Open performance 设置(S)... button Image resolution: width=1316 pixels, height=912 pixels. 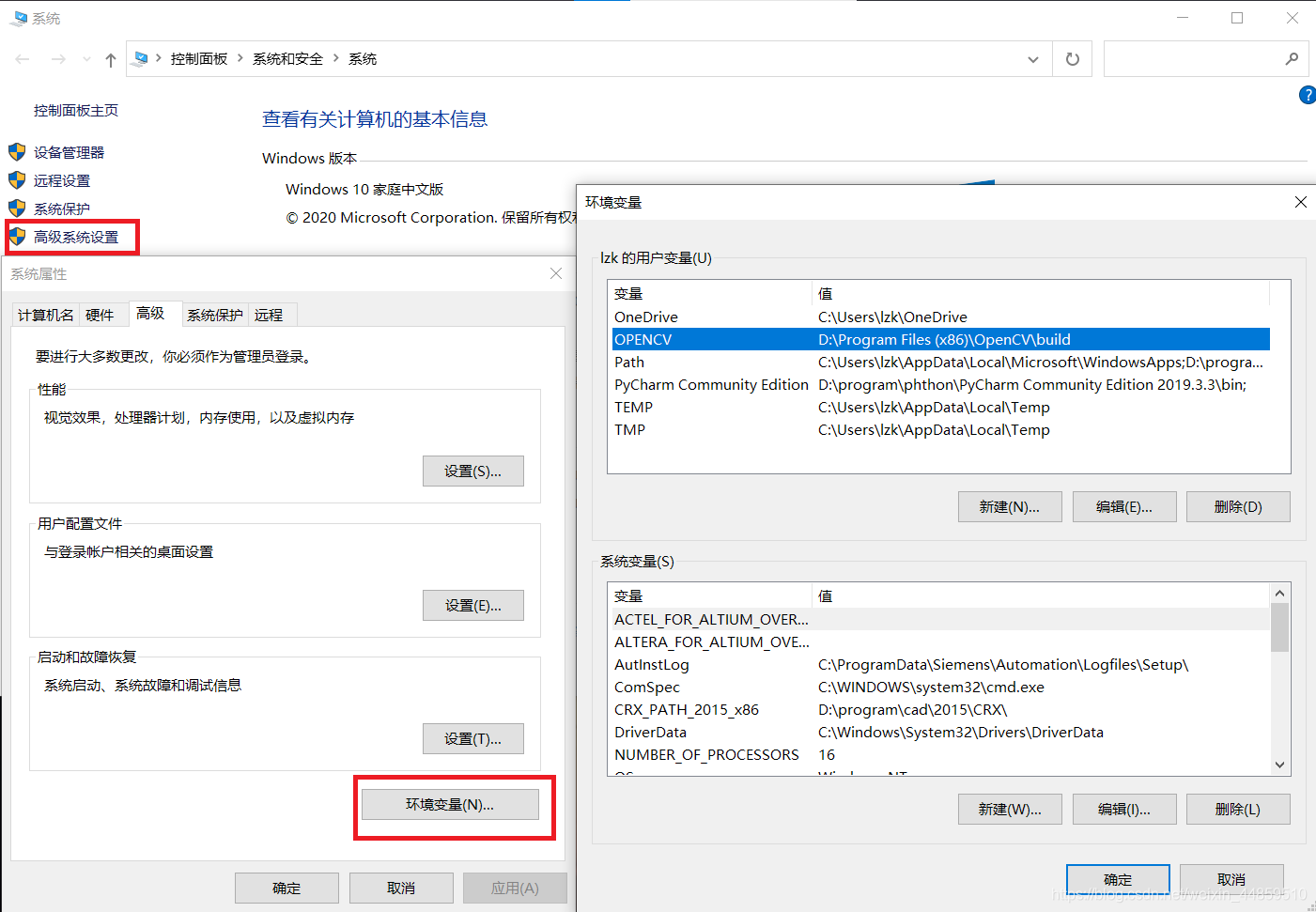coord(472,471)
